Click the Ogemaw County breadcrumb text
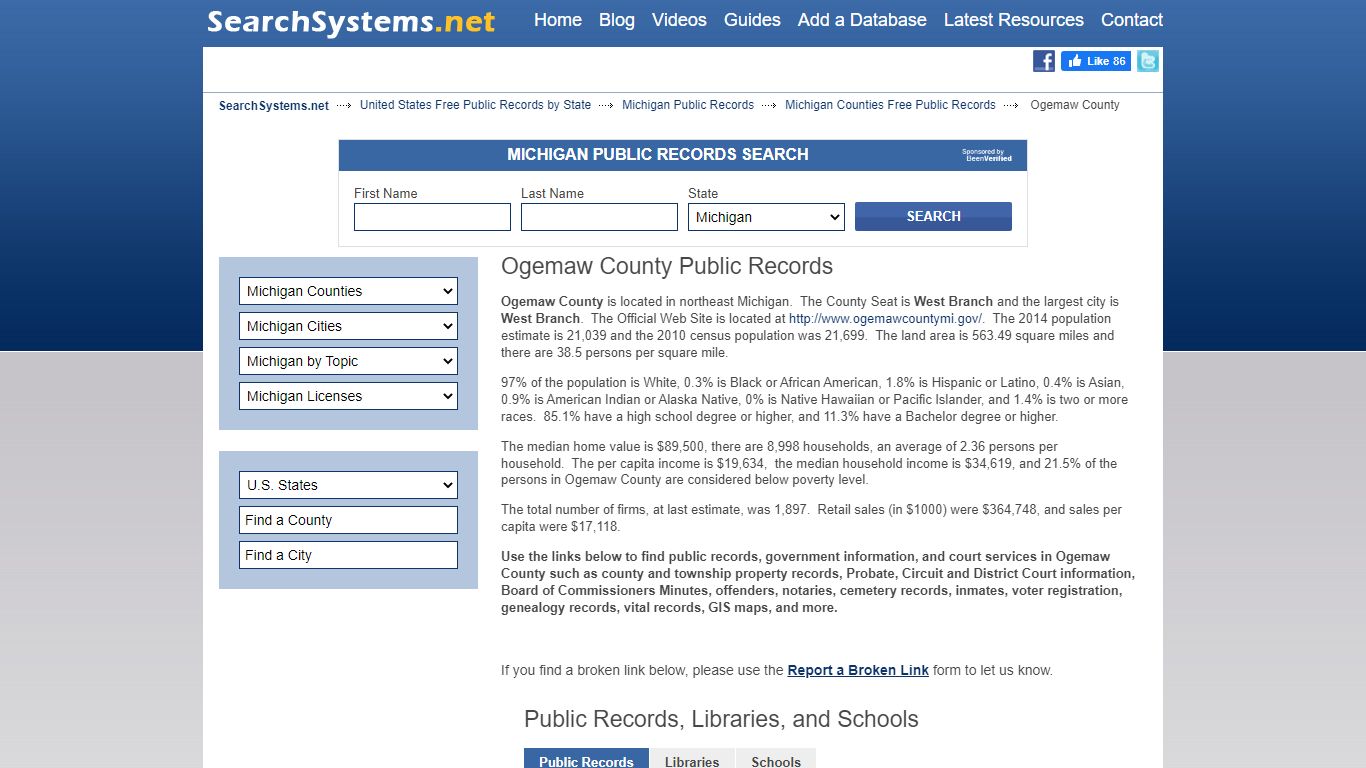This screenshot has height=768, width=1366. tap(1075, 105)
